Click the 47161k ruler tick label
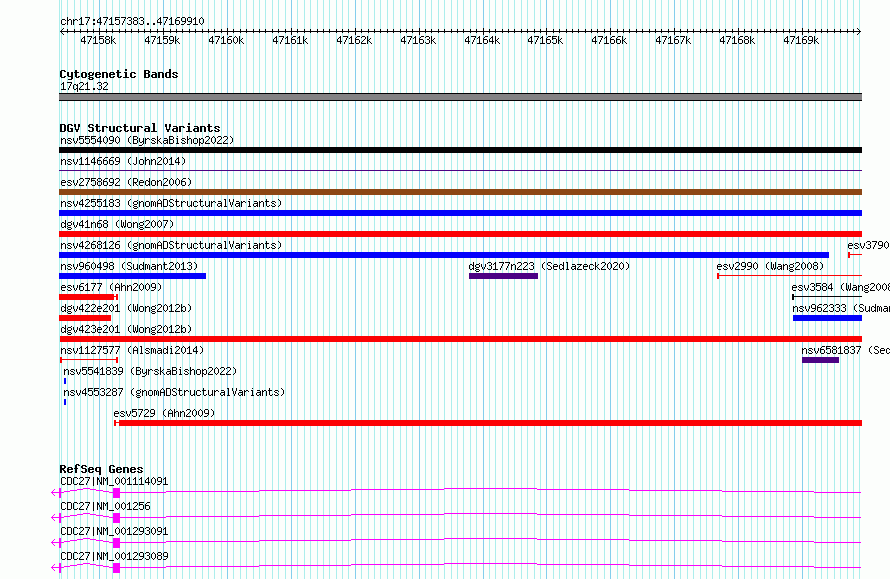 click(290, 40)
